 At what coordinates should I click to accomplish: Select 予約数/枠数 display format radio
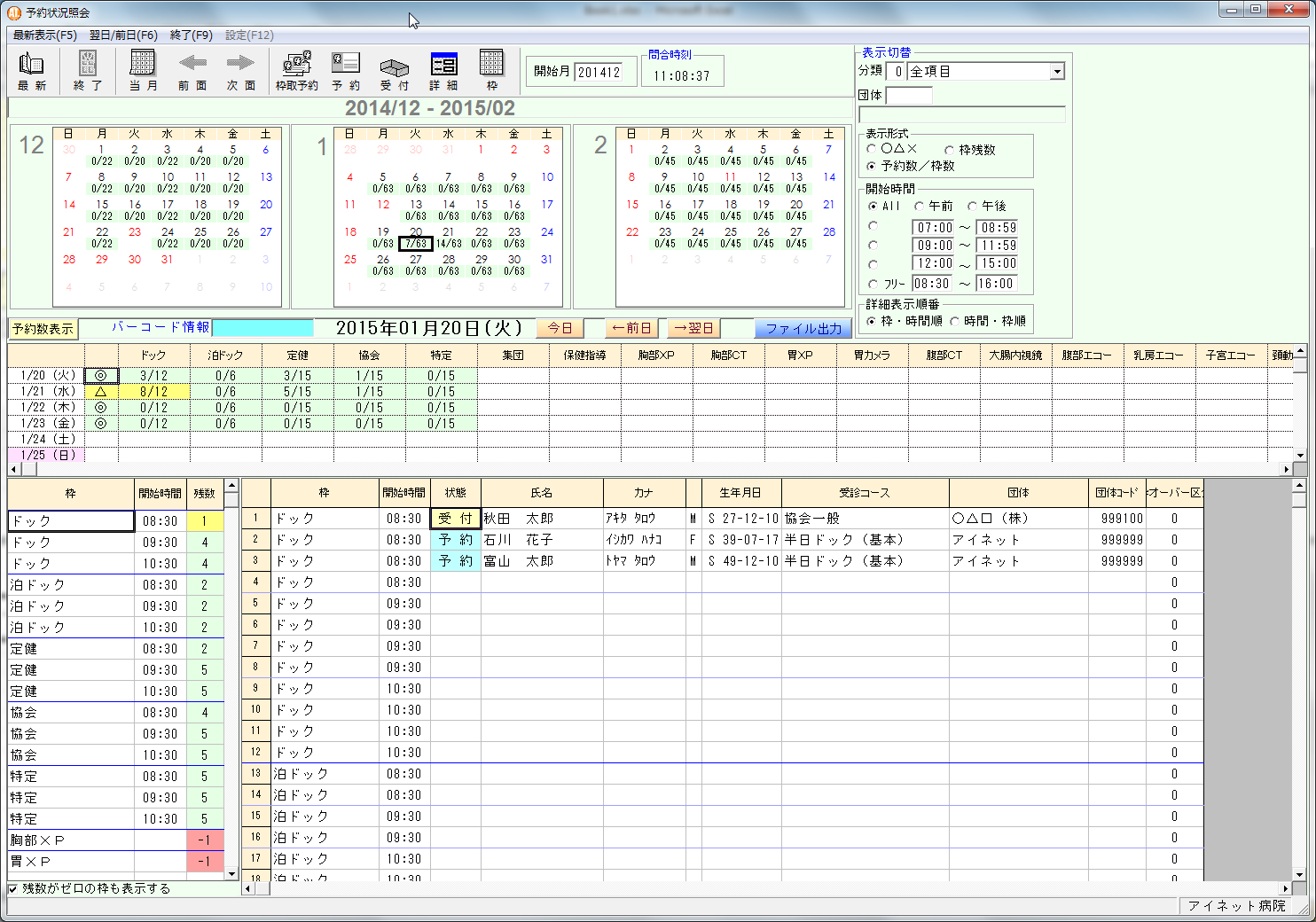pos(872,166)
